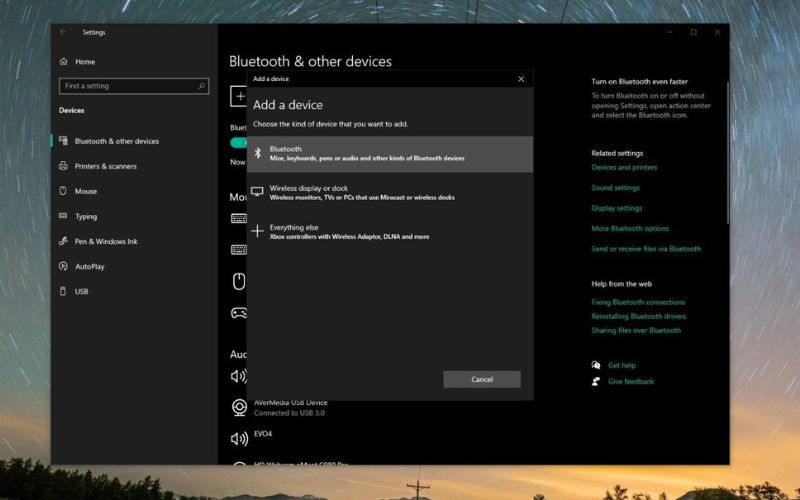The height and width of the screenshot is (500, 800).
Task: Close the Add a device dialog with X
Action: click(521, 79)
